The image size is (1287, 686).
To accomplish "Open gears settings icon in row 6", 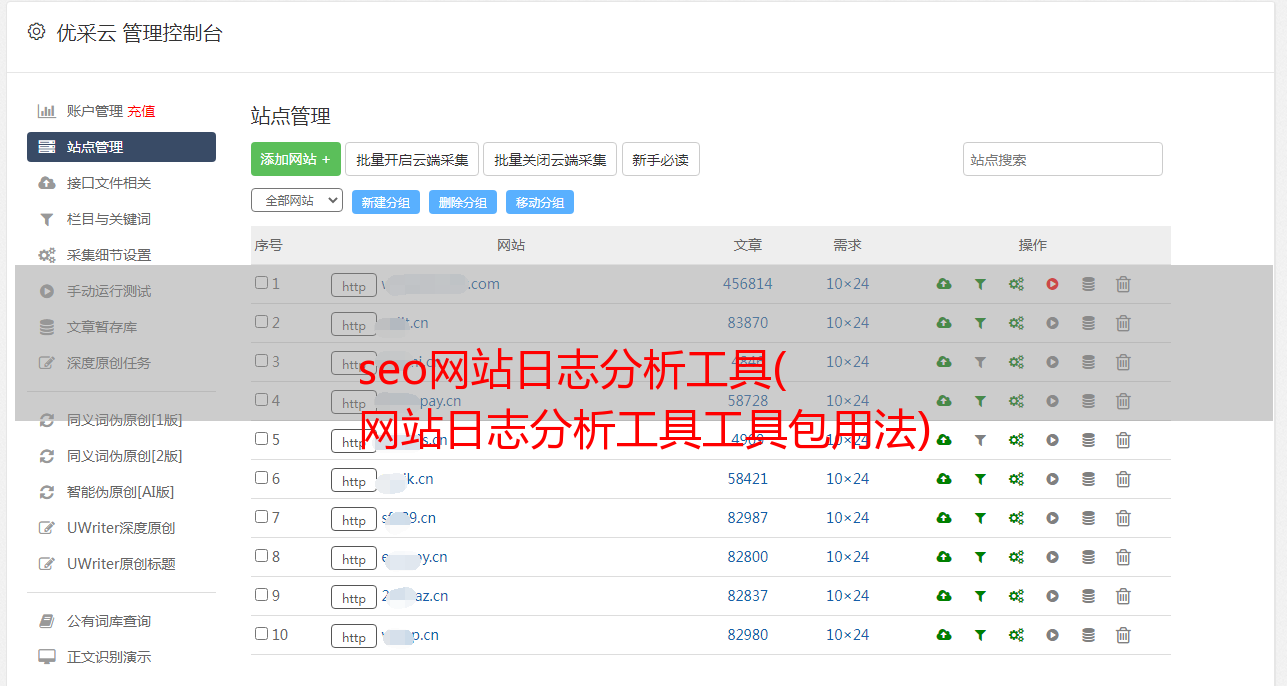I will click(x=1016, y=479).
